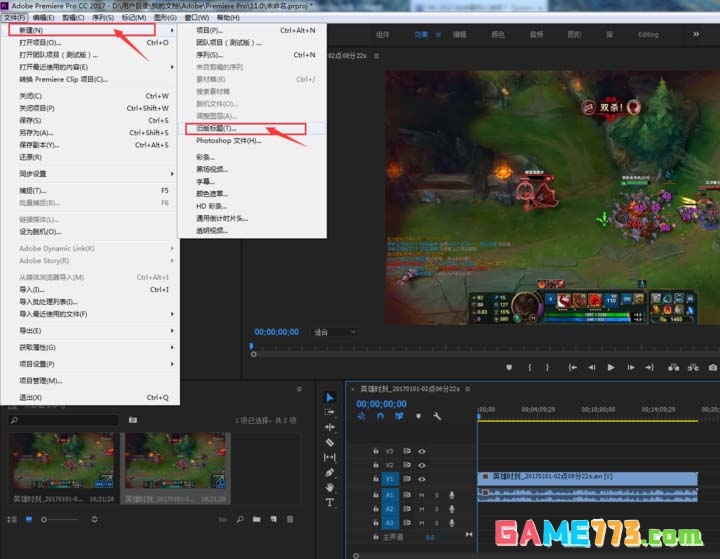Select the Ripple Edit tool
720x559 pixels.
tap(329, 427)
